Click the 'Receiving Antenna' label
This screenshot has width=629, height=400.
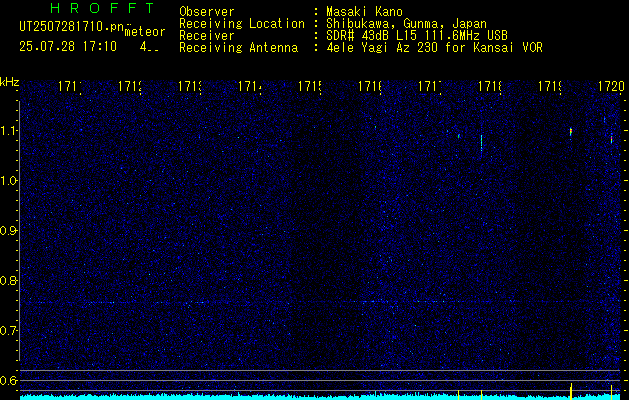tap(239, 48)
